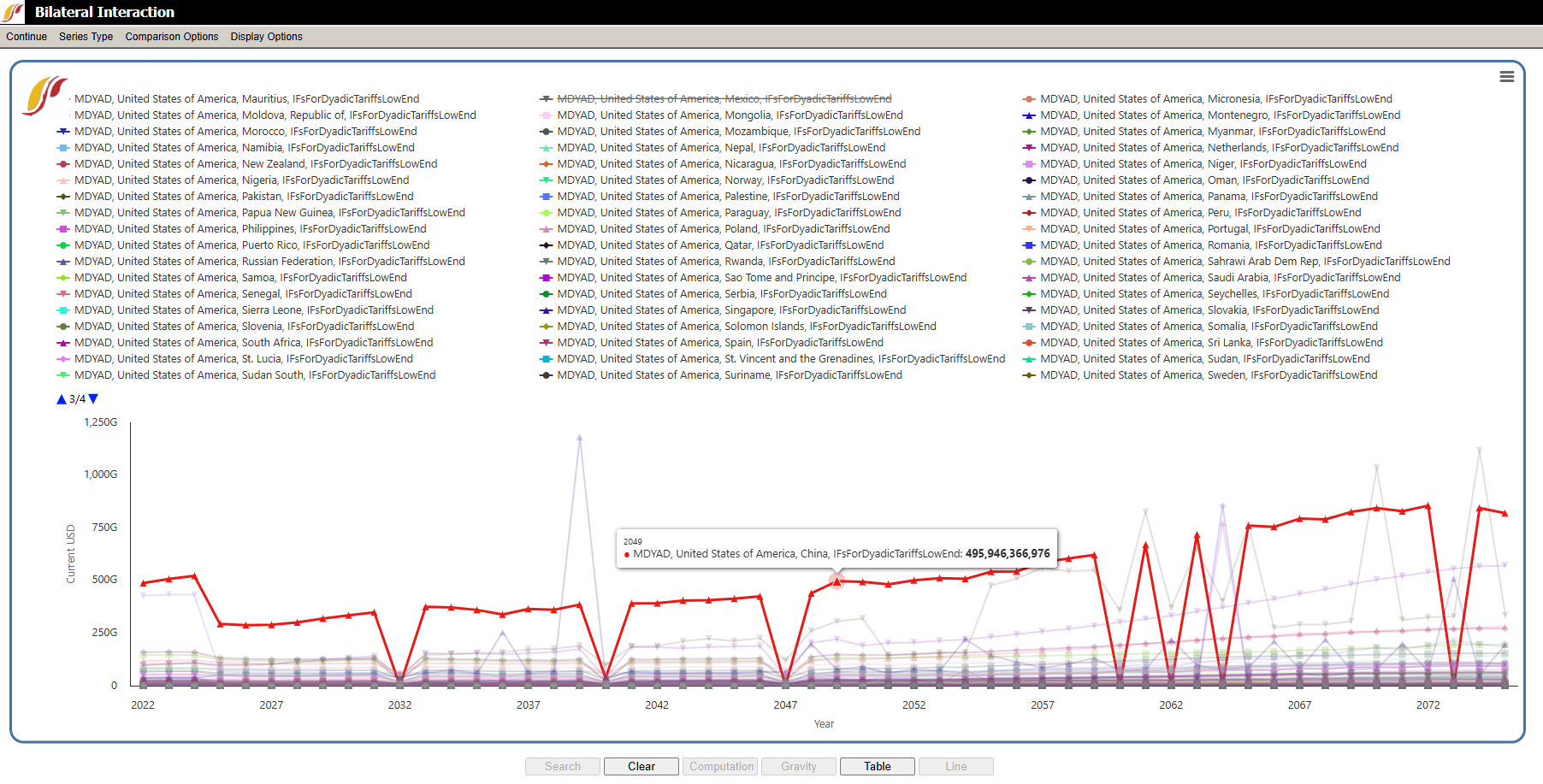
Task: Toggle the Netherlands legend entry
Action: (1219, 148)
